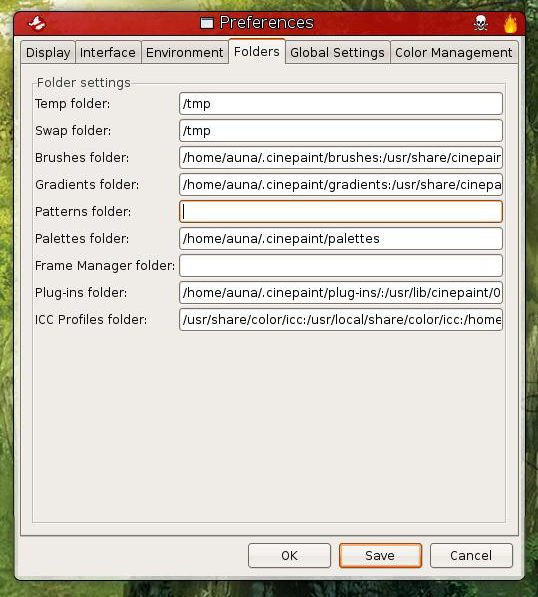Open the Color Management tab
Image resolution: width=538 pixels, height=597 pixels.
[453, 53]
